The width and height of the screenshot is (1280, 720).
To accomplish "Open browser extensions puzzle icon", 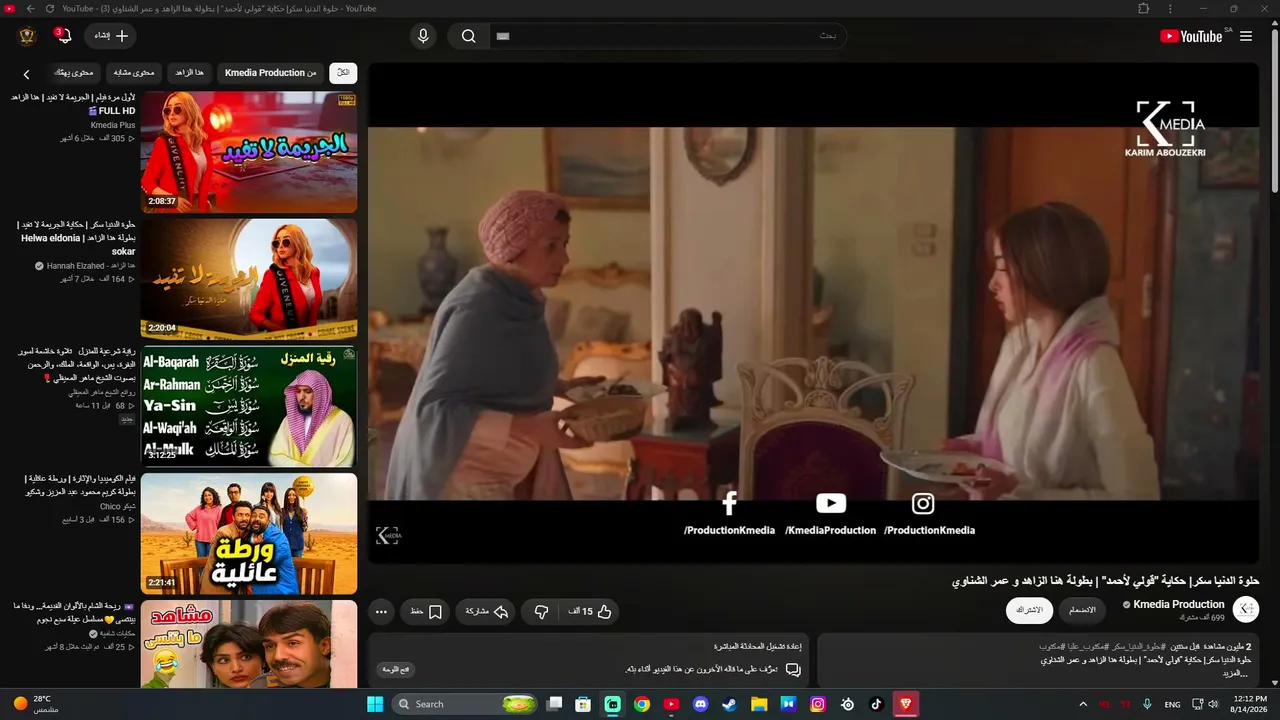I will coord(1144,8).
